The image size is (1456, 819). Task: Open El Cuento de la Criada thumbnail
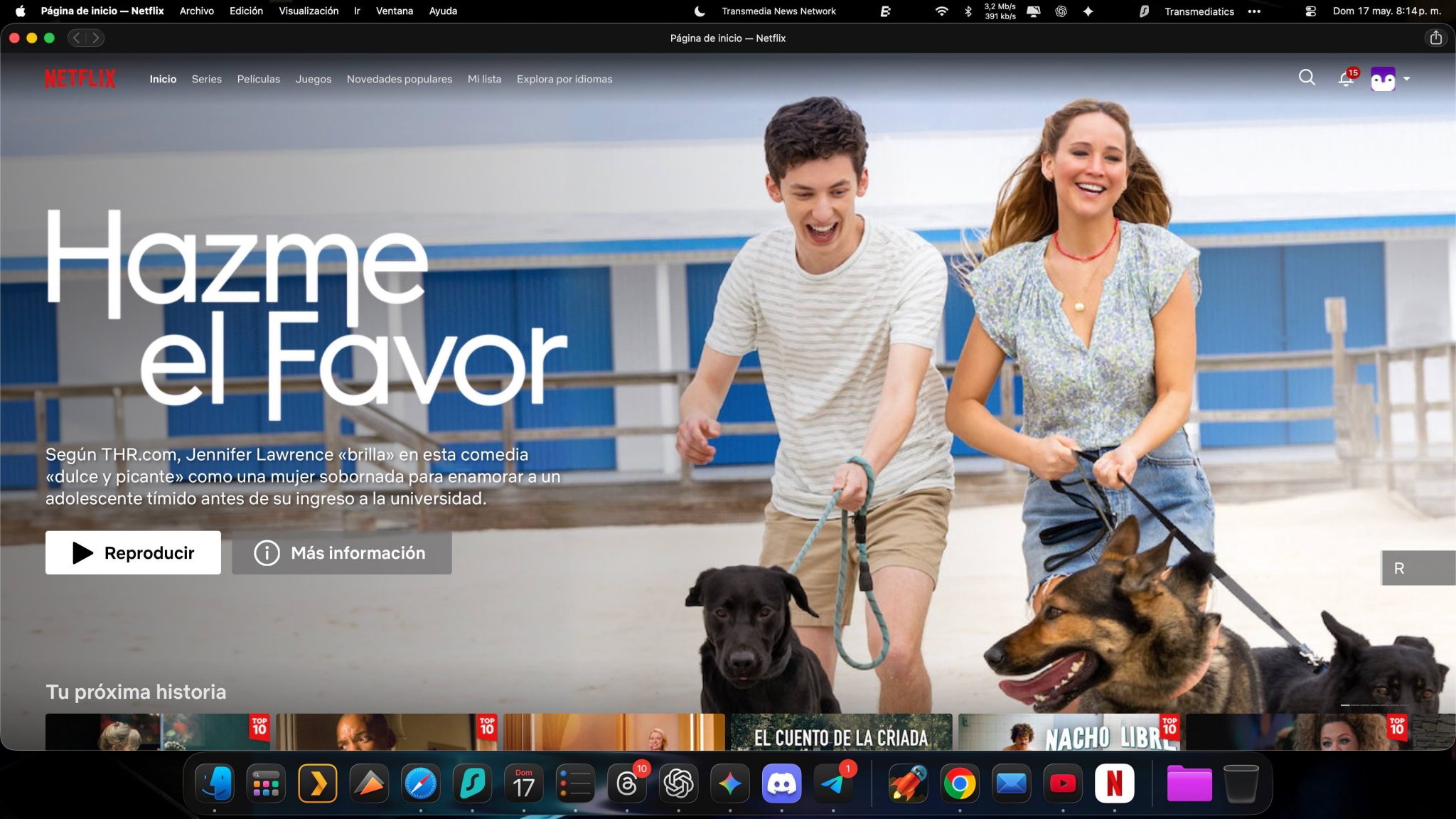(x=841, y=732)
